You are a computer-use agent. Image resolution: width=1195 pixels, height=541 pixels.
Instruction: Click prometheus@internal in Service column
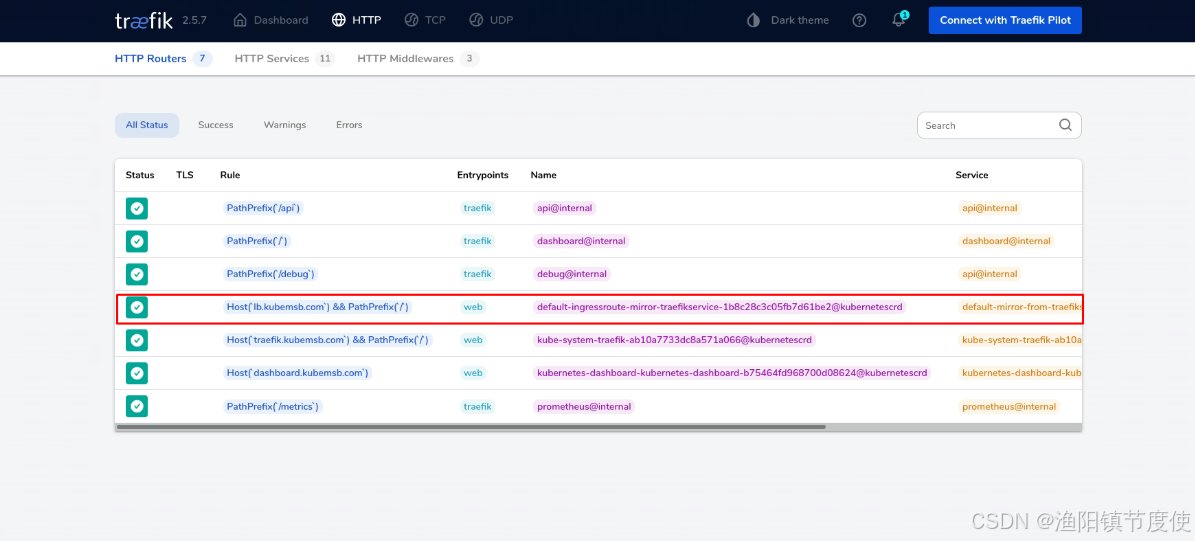point(1009,406)
